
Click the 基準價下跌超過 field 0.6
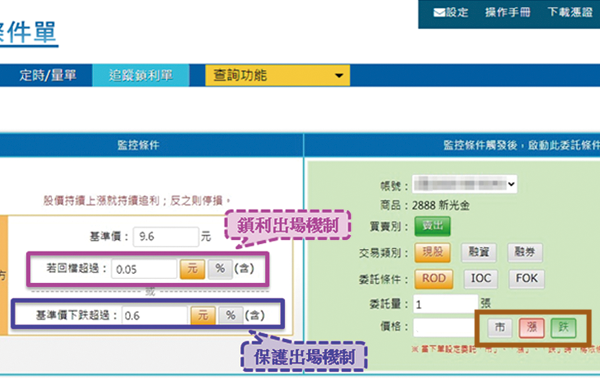click(155, 315)
